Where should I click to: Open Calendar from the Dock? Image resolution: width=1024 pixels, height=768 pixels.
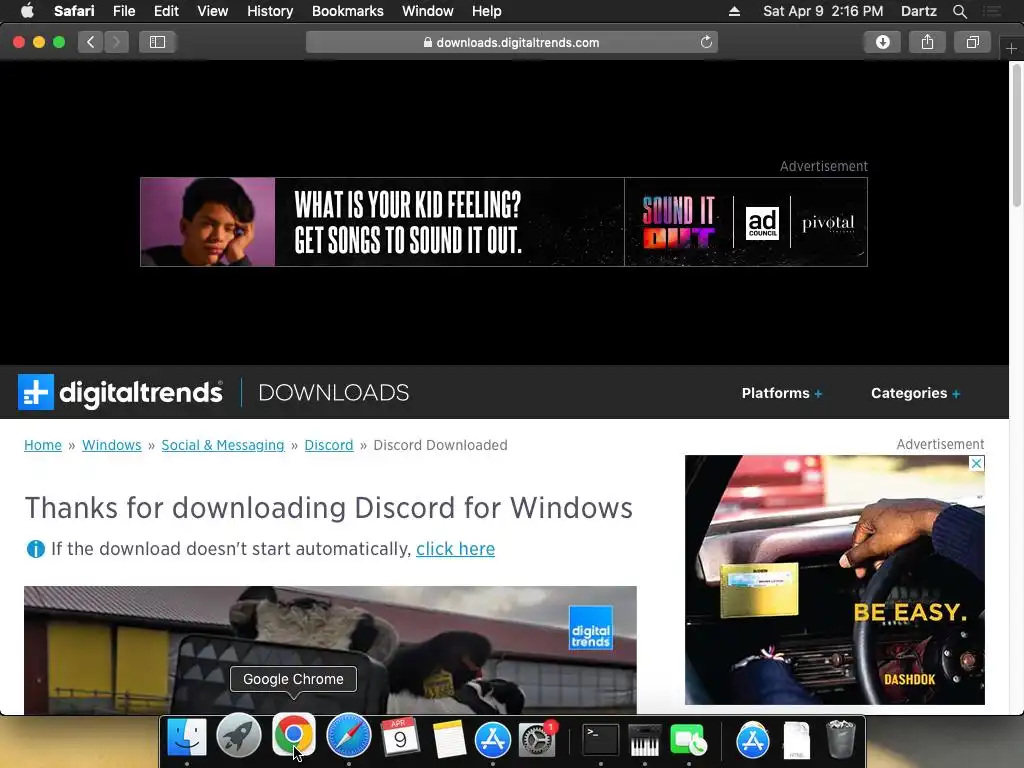click(x=399, y=737)
